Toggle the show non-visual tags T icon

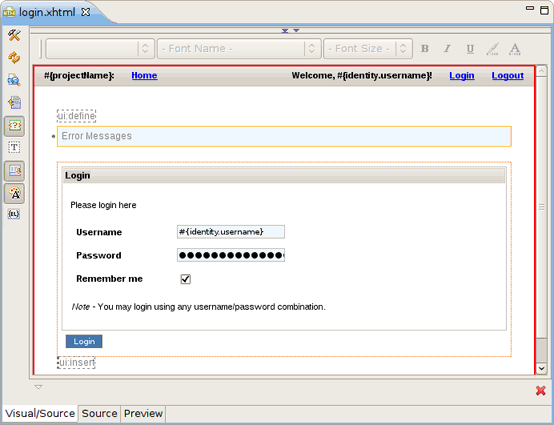(x=14, y=147)
